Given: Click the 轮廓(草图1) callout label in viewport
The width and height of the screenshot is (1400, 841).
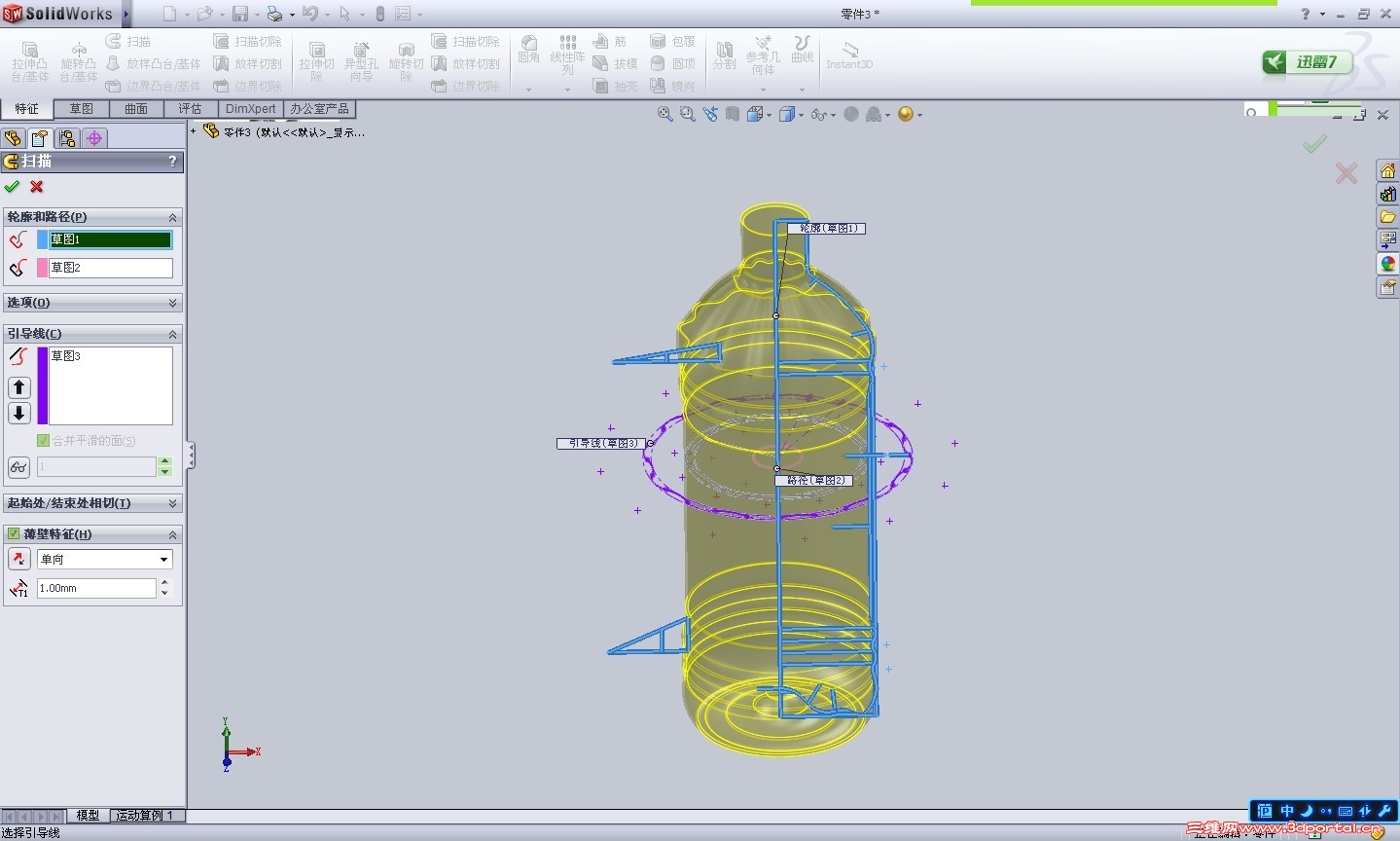Looking at the screenshot, I should tap(826, 228).
